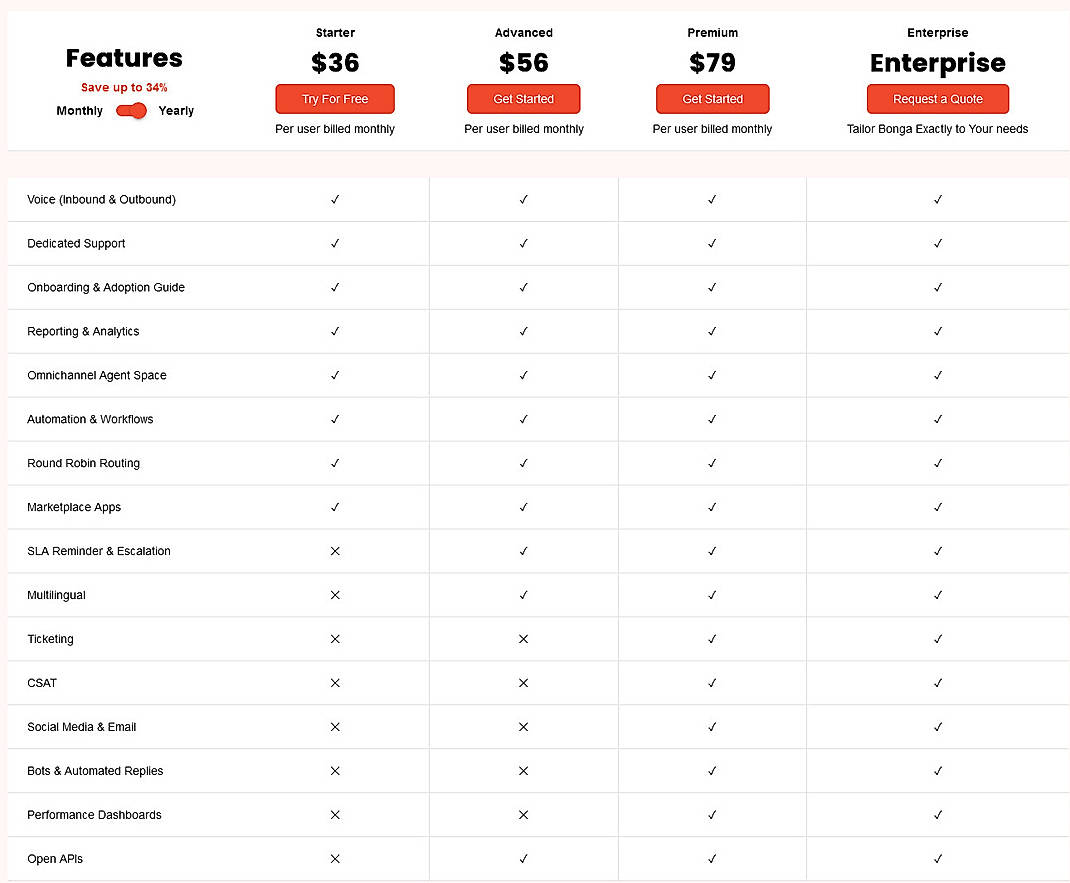This screenshot has width=1070, height=883.
Task: Click Request a Quote for Enterprise
Action: point(938,99)
